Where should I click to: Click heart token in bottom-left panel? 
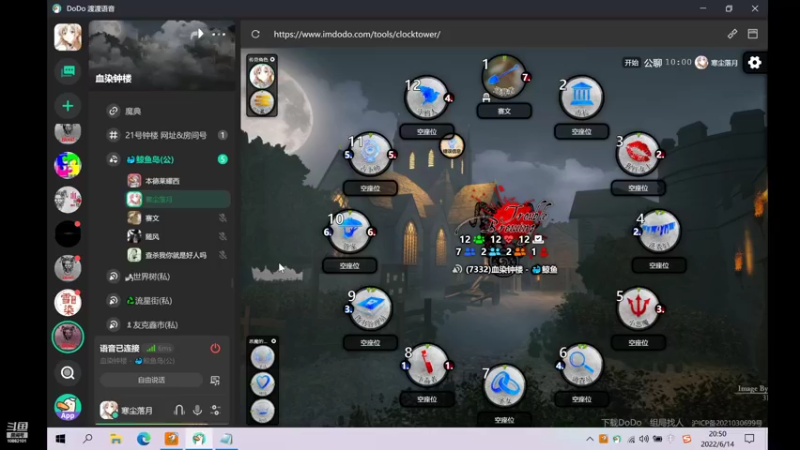point(263,383)
